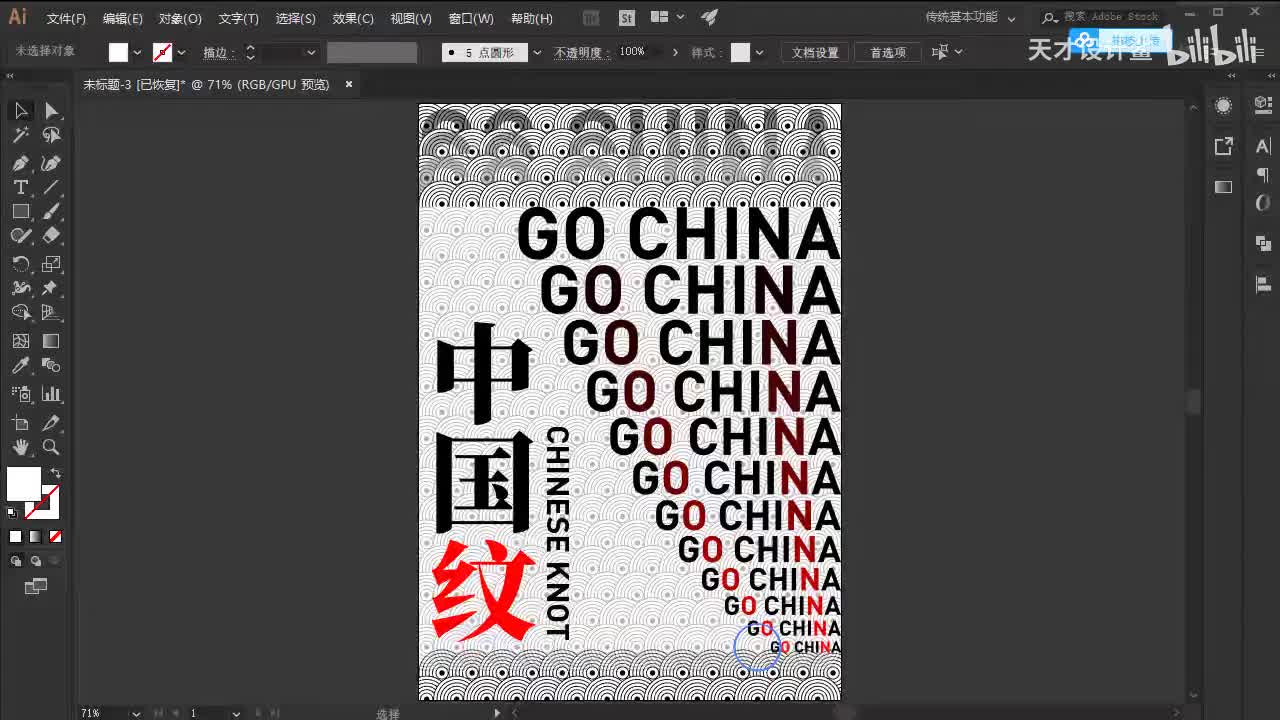Open the 文件(F) menu
The height and width of the screenshot is (720, 1280).
coord(66,18)
